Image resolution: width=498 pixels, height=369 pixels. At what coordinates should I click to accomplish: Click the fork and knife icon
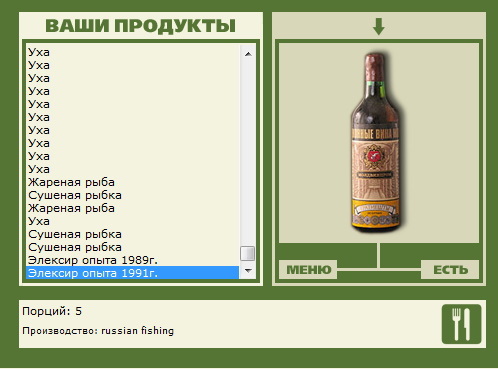tap(461, 324)
